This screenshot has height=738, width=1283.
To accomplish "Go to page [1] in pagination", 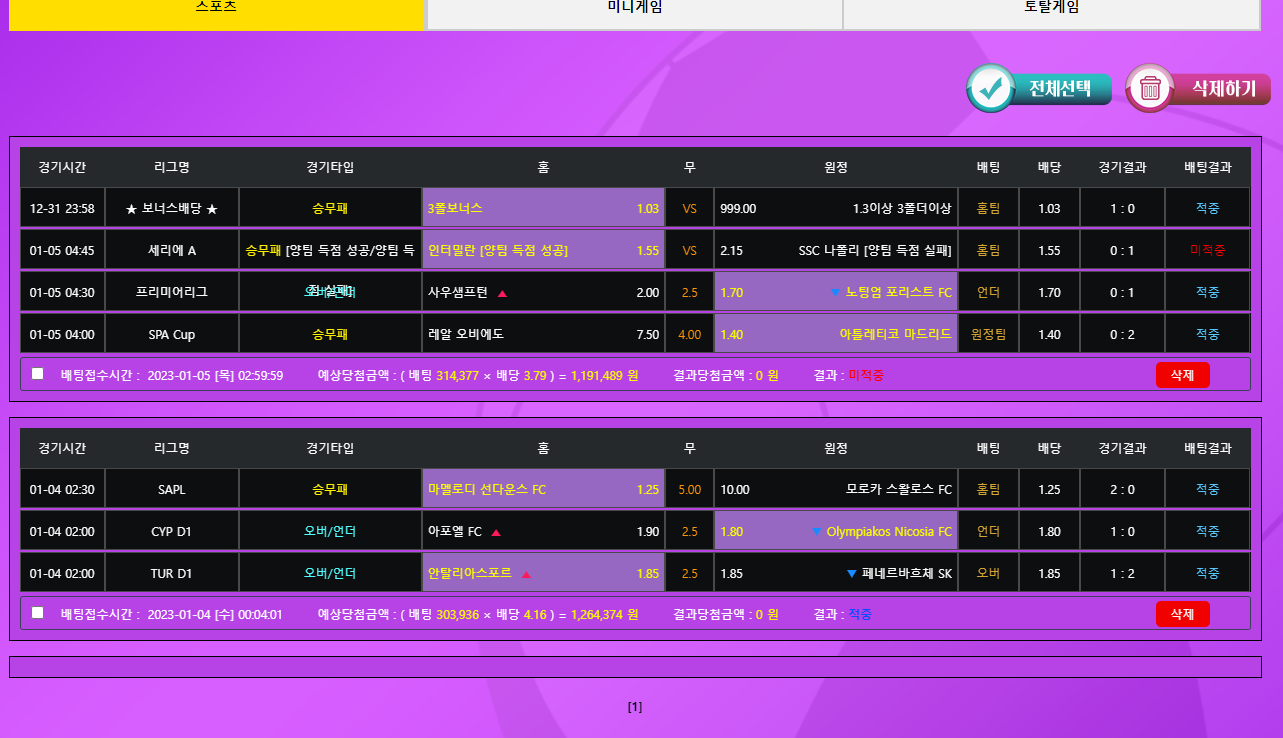I will [635, 707].
